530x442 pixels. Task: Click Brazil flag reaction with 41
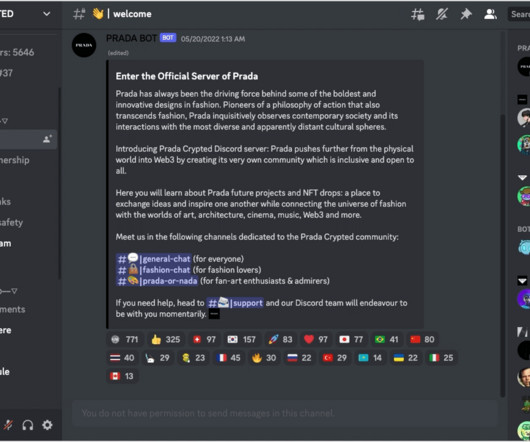click(x=387, y=339)
